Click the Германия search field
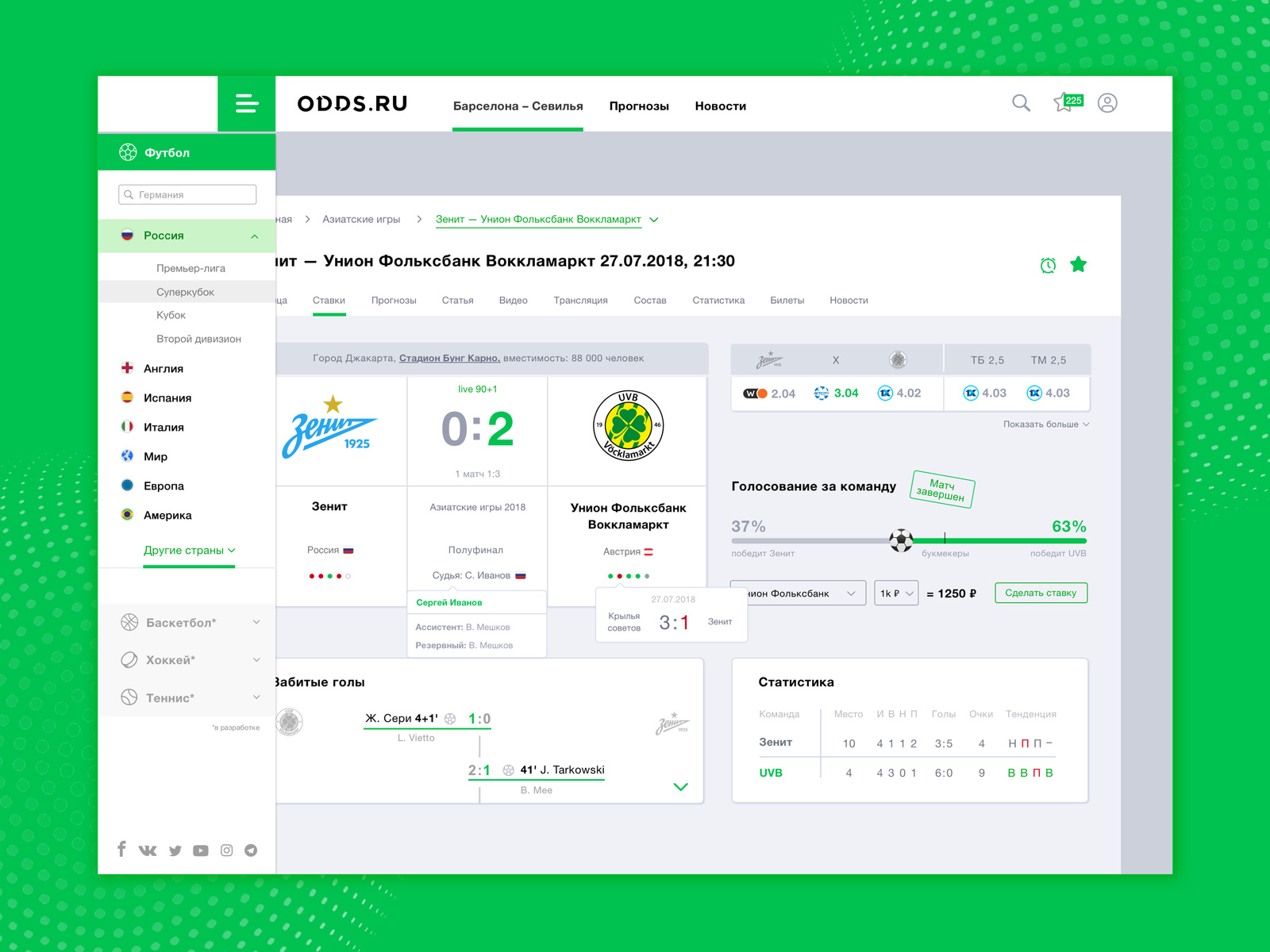Screen dimensions: 1270x952 [x=187, y=194]
